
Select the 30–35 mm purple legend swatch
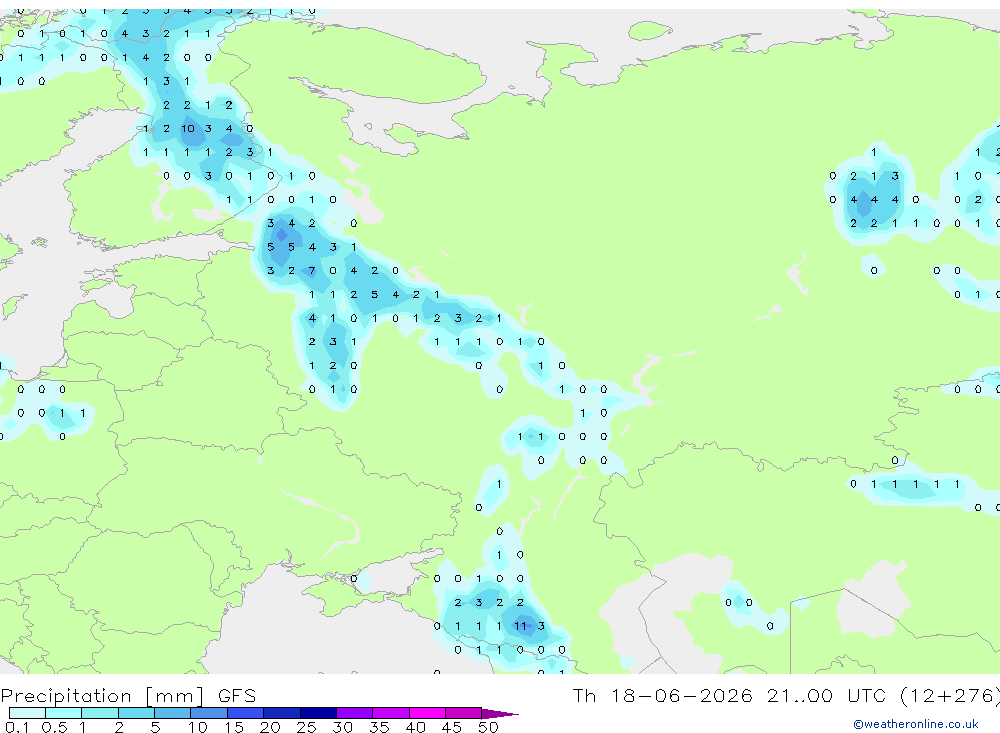point(355,713)
